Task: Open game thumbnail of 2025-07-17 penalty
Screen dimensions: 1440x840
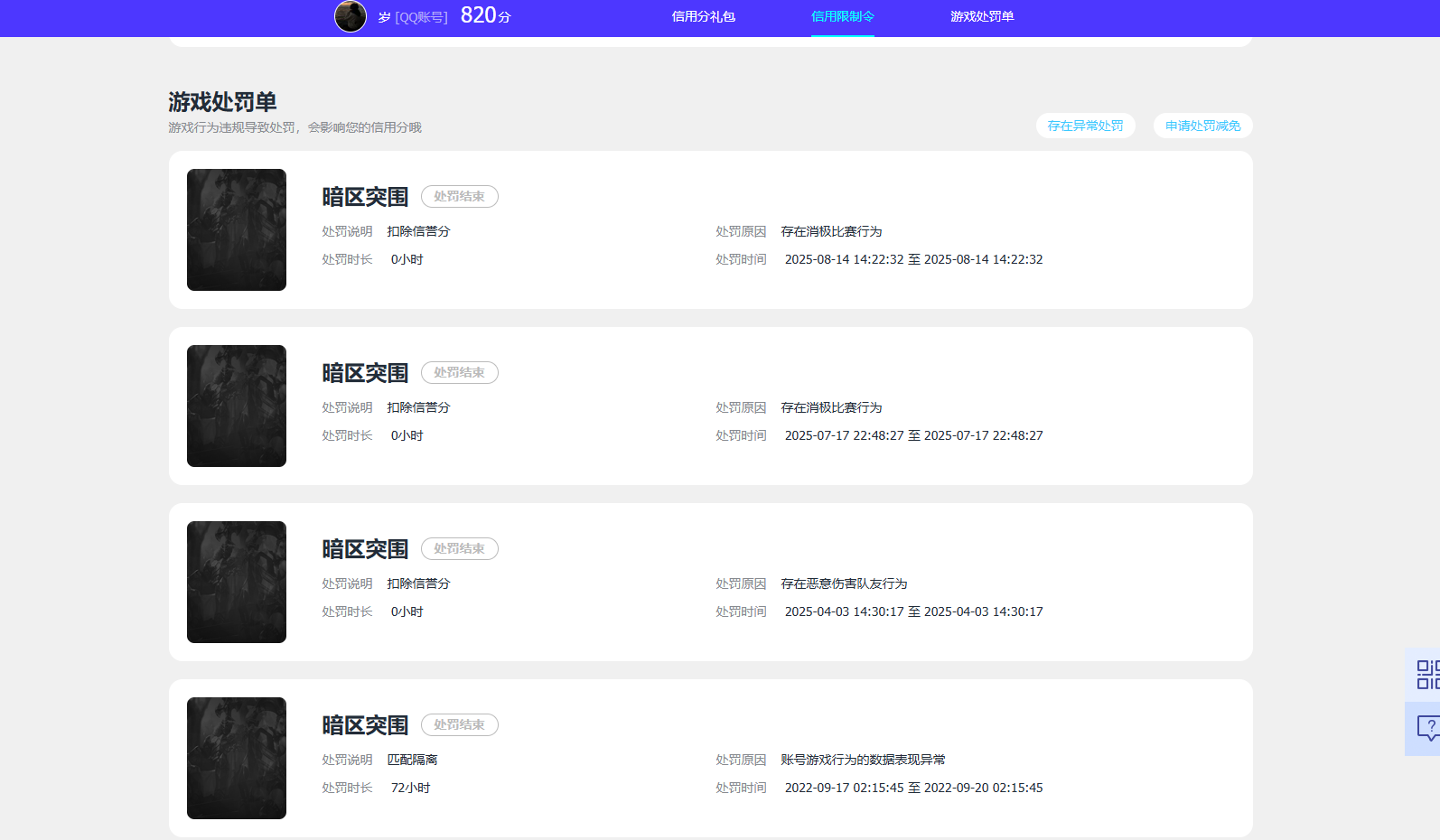Action: pos(237,406)
